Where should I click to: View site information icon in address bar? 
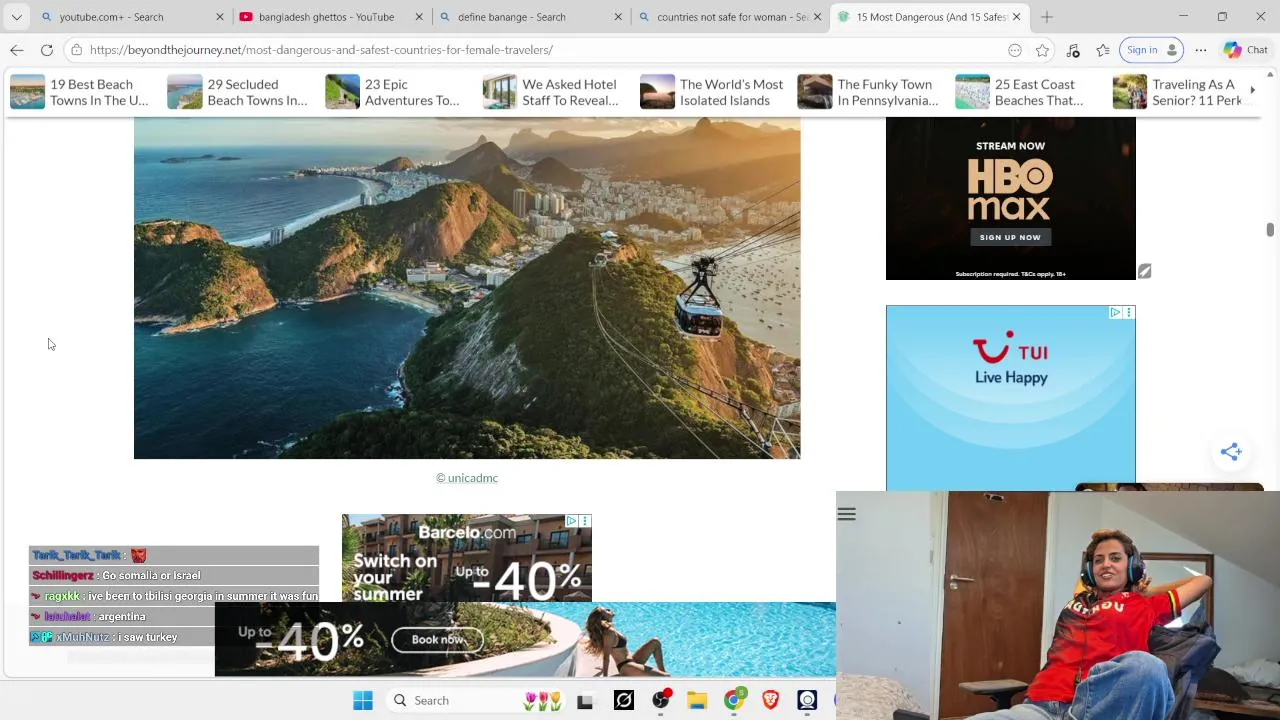76,50
